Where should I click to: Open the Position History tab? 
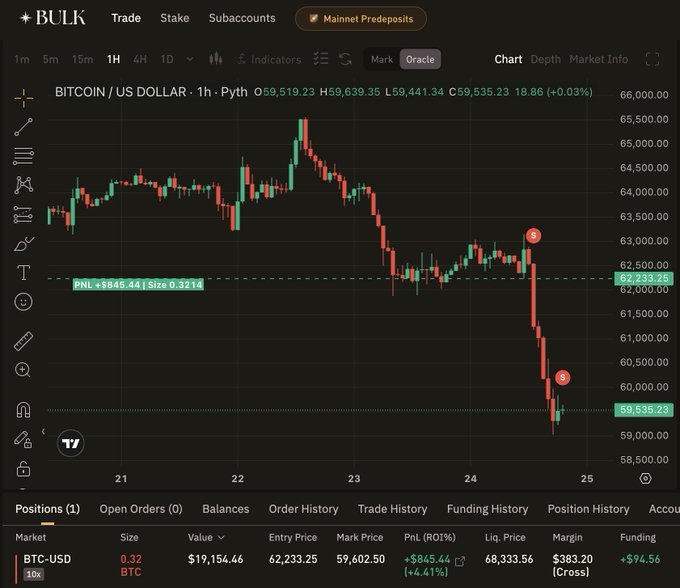pyautogui.click(x=588, y=509)
